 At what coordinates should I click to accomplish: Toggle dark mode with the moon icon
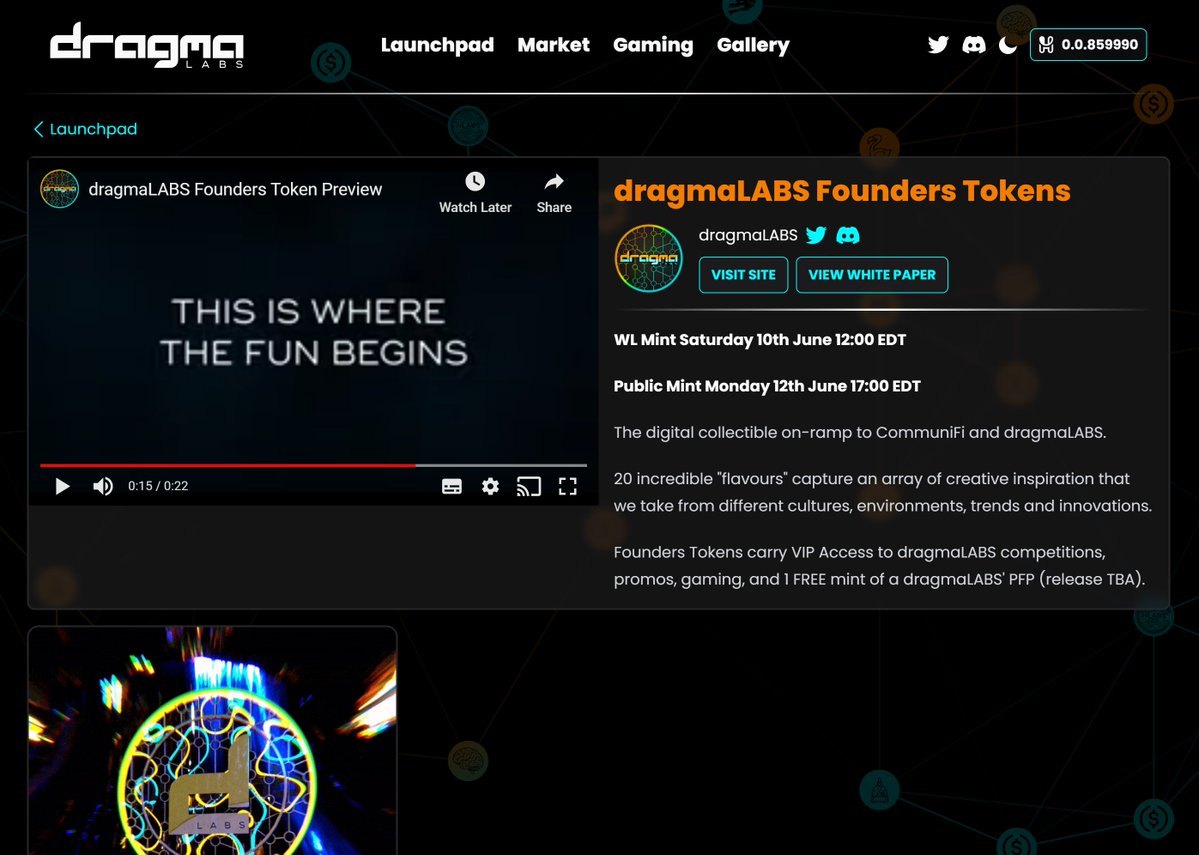tap(1008, 44)
